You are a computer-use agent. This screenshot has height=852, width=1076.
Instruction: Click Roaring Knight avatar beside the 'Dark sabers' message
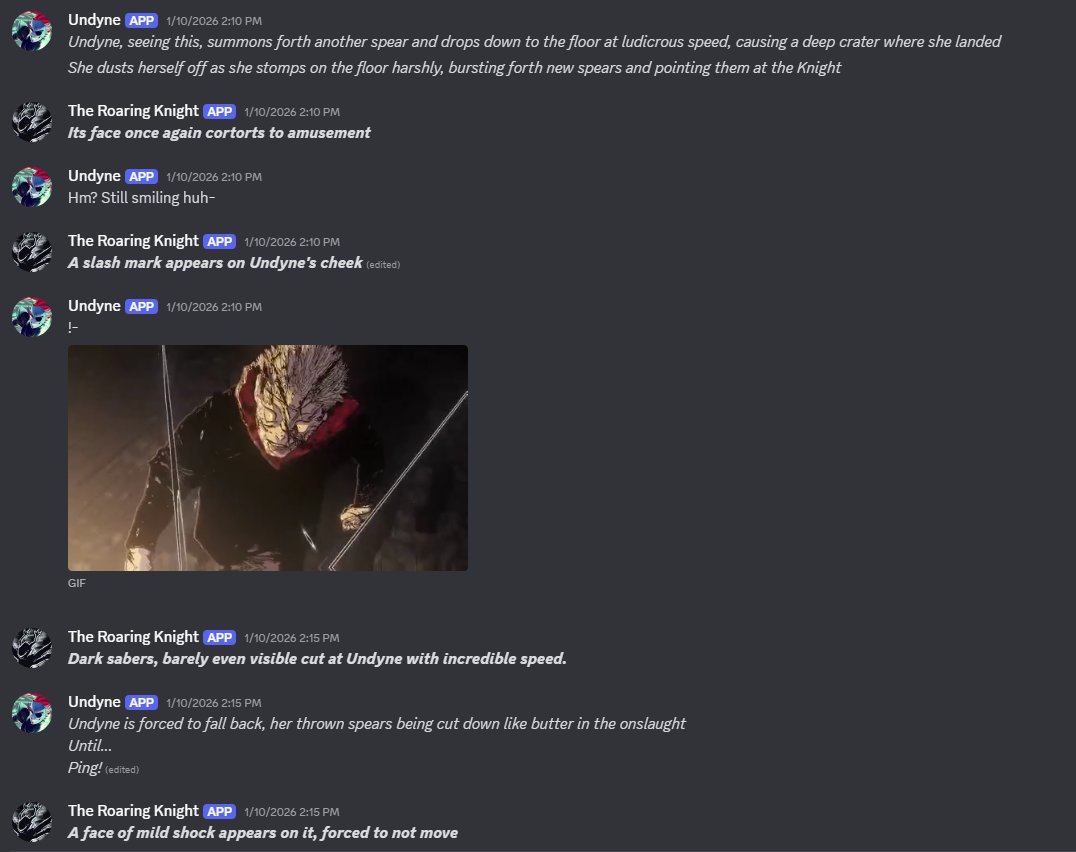[32, 648]
